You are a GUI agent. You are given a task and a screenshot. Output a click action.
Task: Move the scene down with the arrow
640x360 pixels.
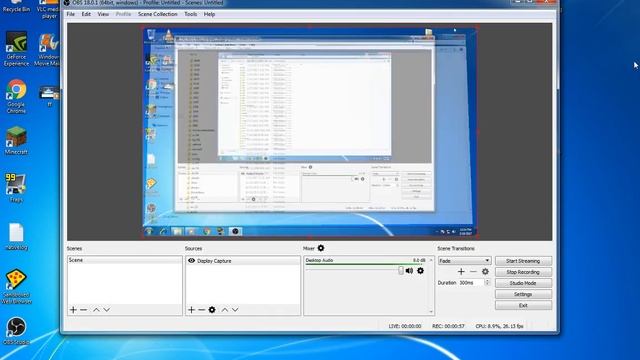tap(107, 310)
